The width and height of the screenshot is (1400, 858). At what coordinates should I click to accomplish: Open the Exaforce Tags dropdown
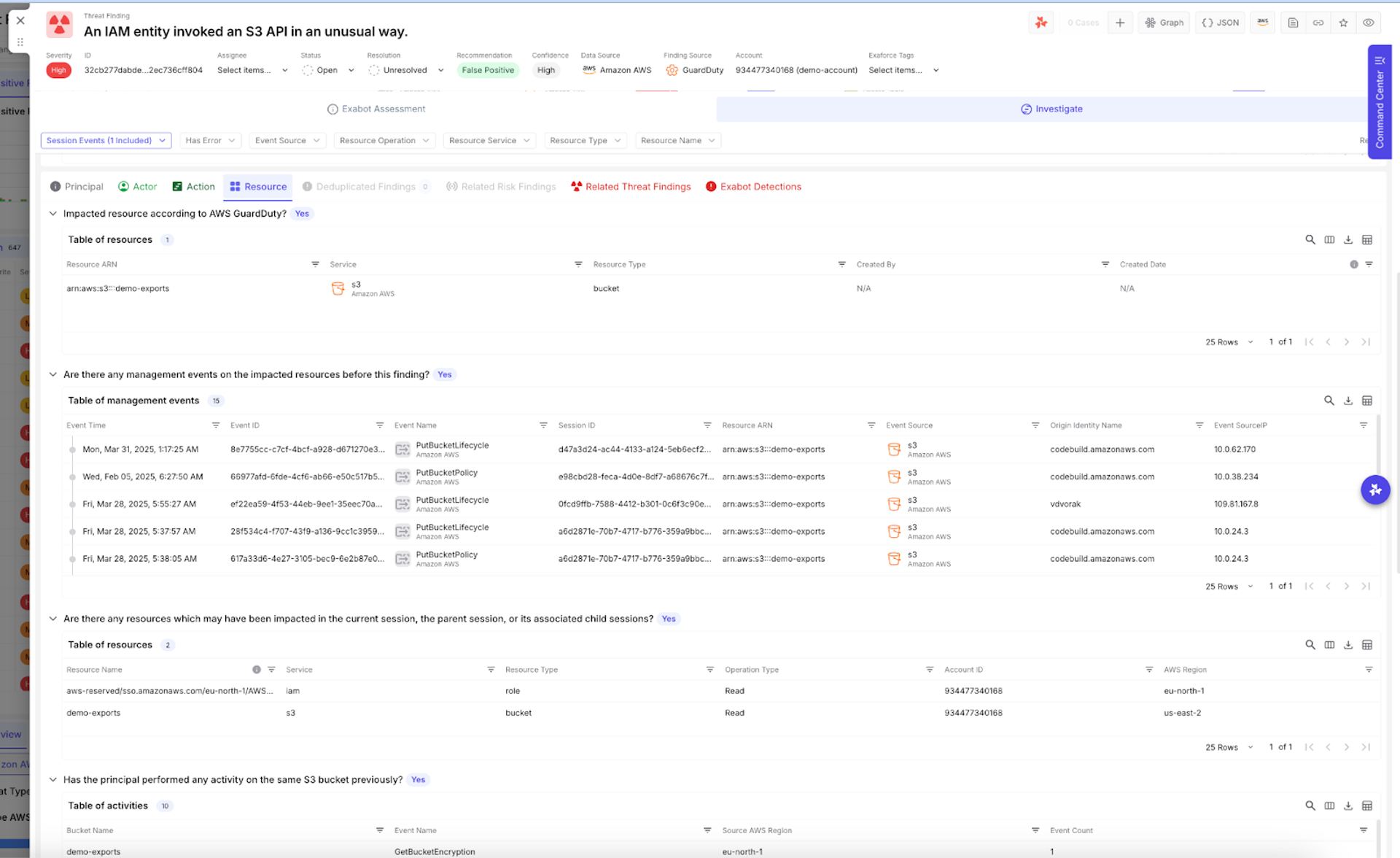coord(903,70)
